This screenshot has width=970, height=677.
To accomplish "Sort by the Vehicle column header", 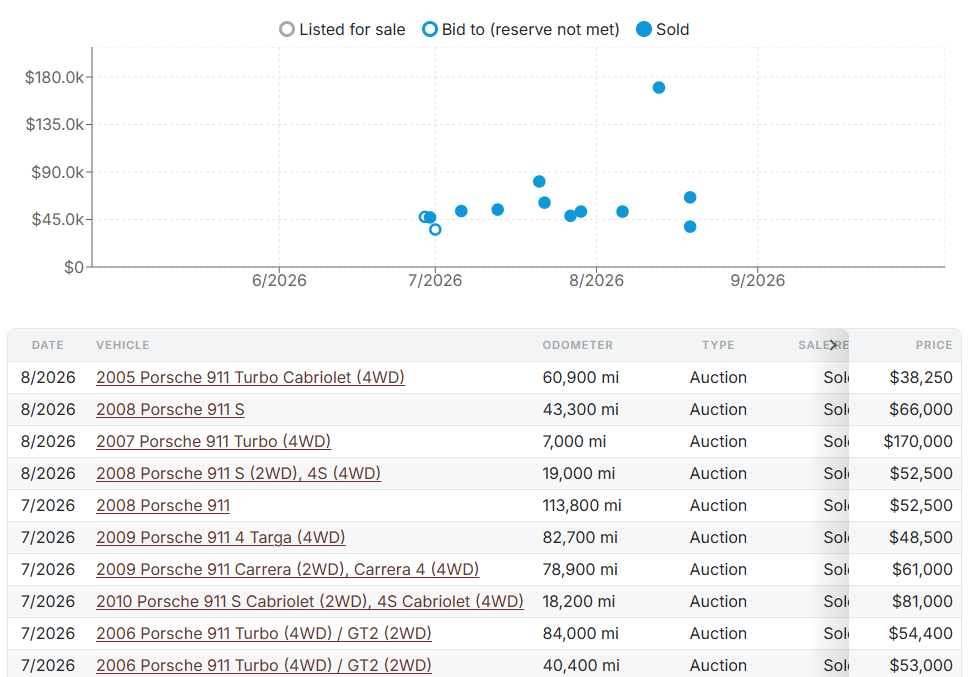I will tap(122, 345).
